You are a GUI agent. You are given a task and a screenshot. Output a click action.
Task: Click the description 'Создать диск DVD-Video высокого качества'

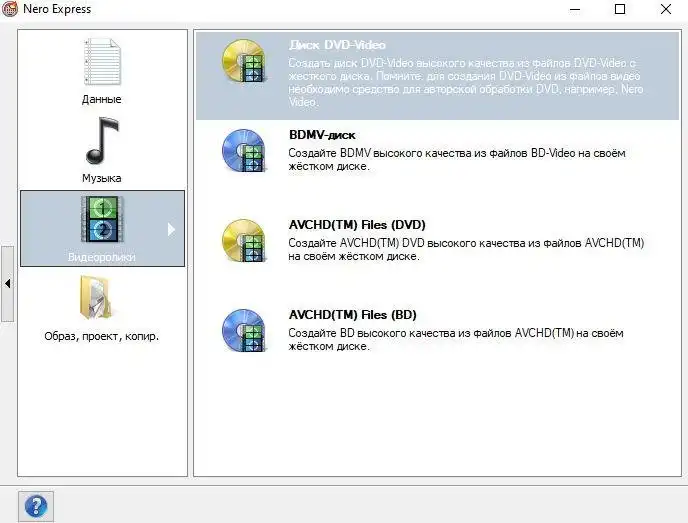point(466,82)
